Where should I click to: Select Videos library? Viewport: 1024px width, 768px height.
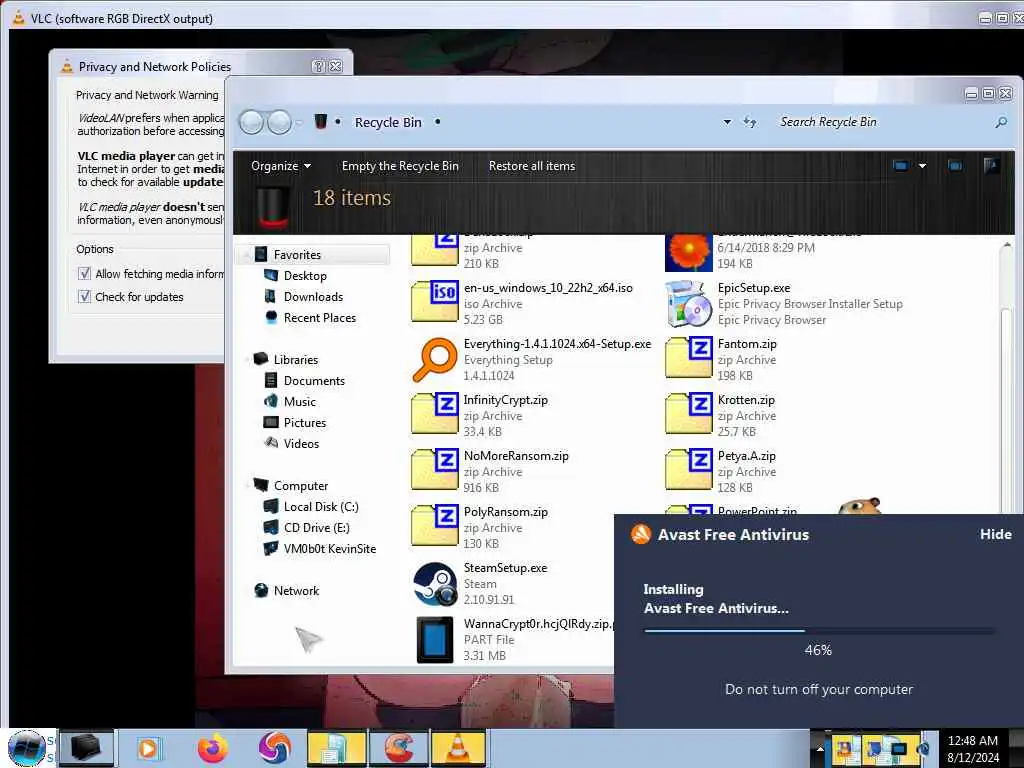301,443
